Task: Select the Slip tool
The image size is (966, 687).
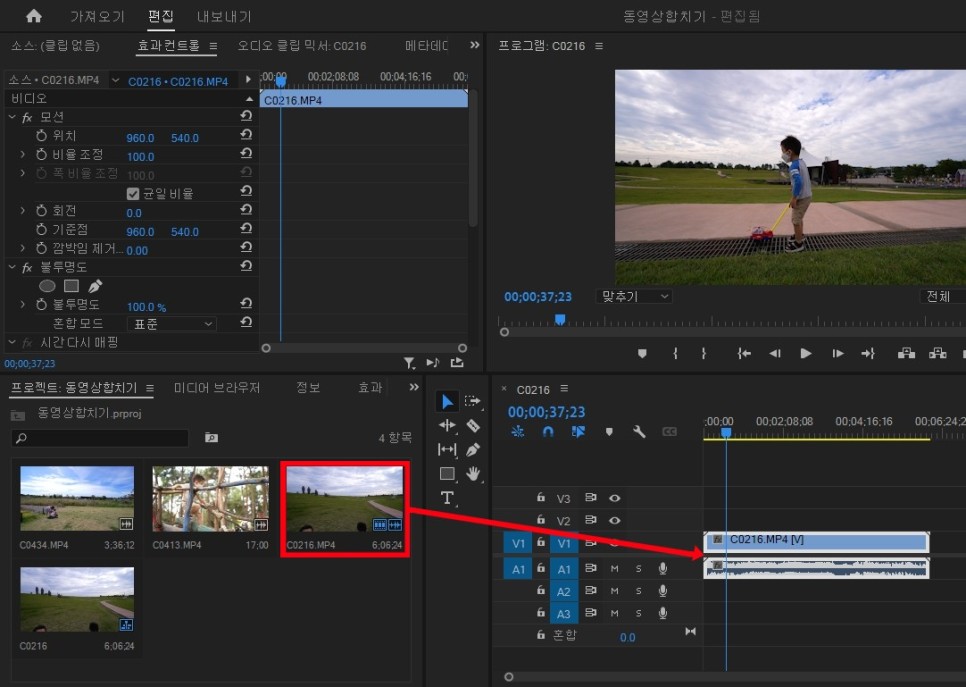Action: [447, 450]
